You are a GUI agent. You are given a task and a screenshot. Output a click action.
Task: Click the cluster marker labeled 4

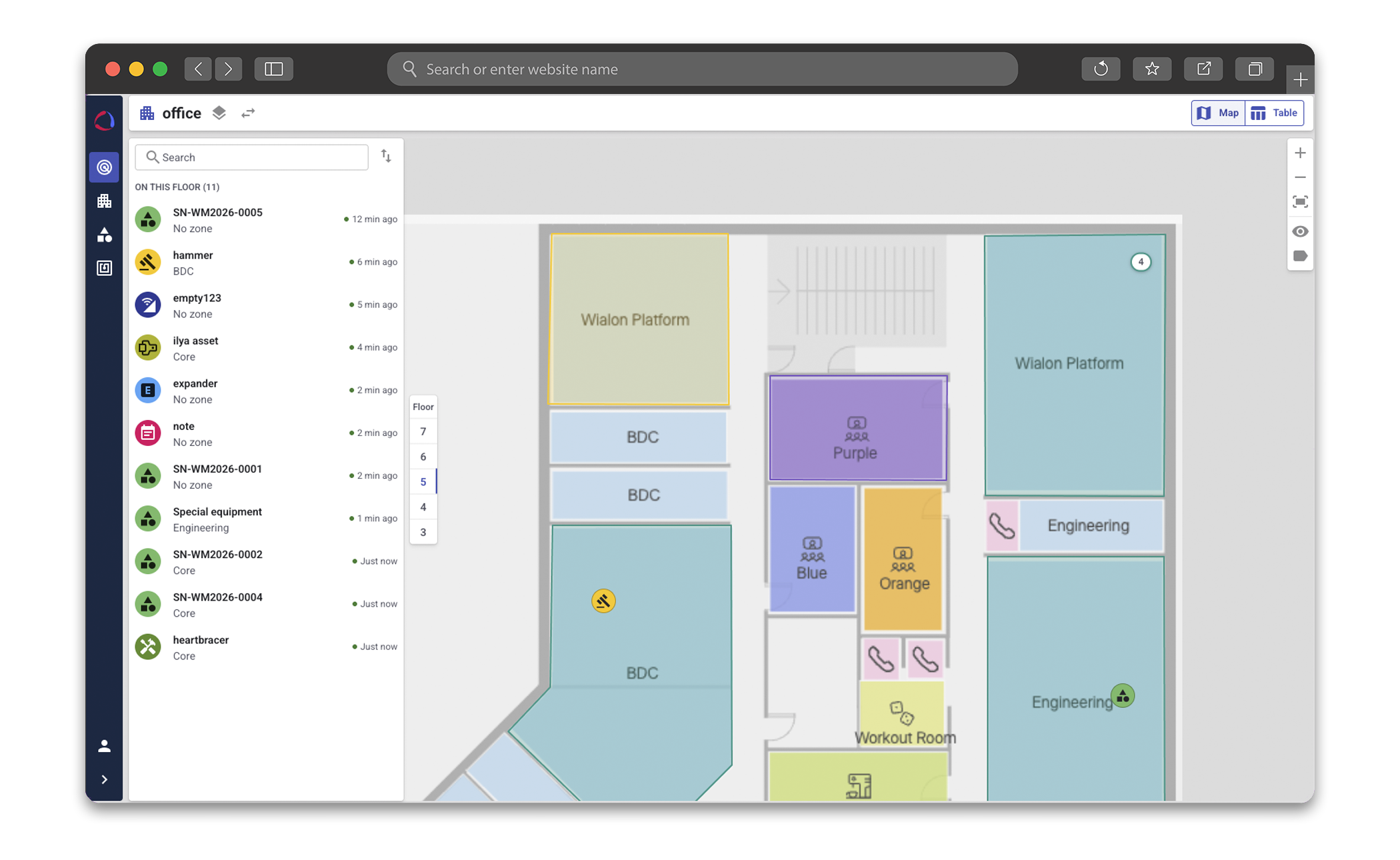(x=1141, y=262)
